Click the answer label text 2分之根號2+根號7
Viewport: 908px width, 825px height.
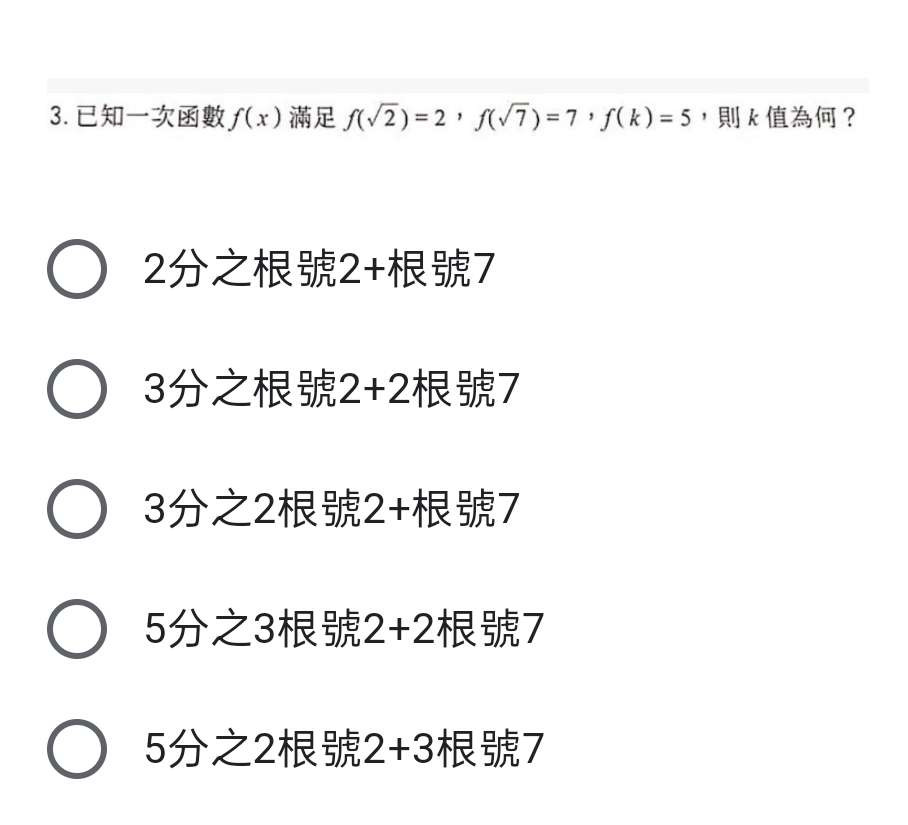click(x=319, y=269)
